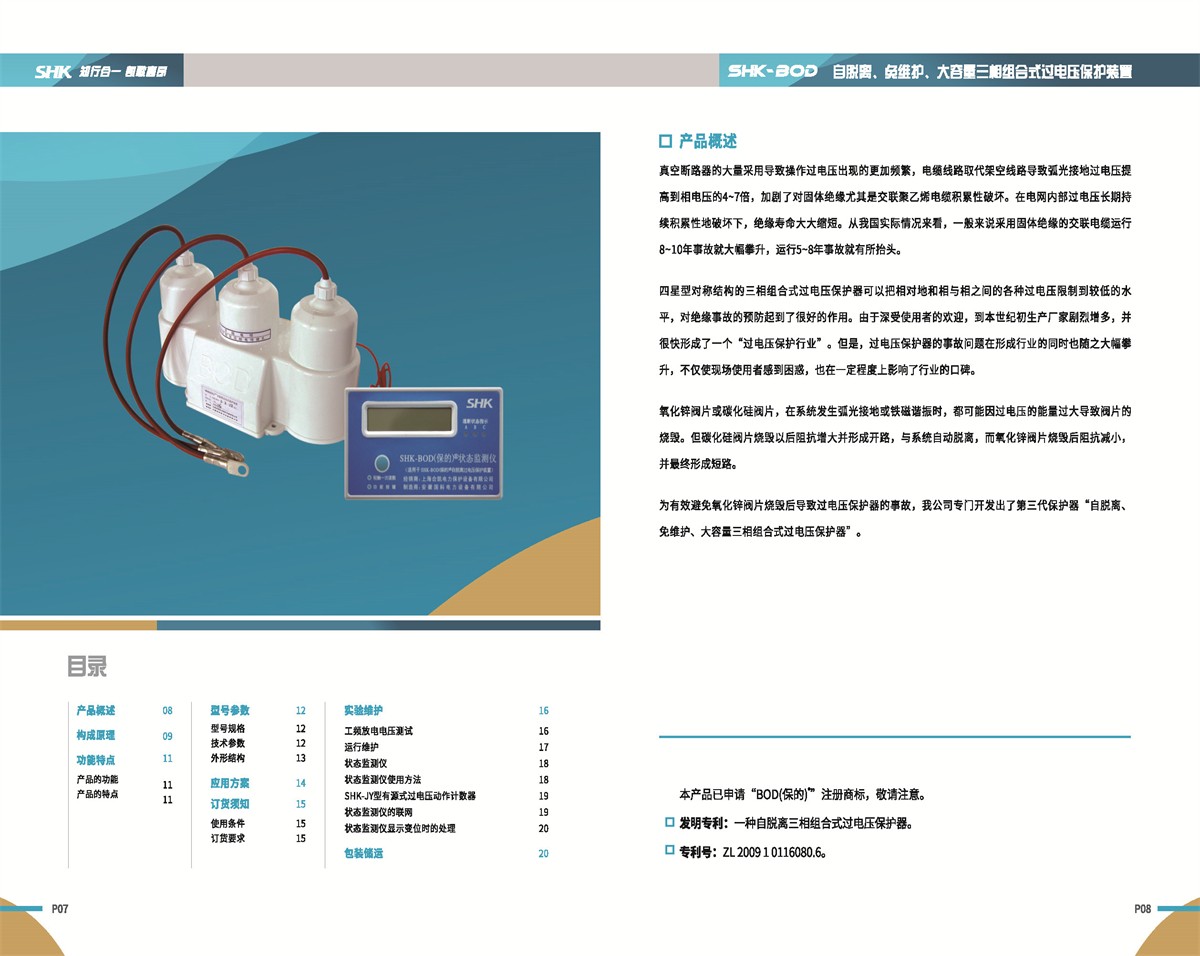Click the square bullet beside 专利号
Viewport: 1200px width, 956px height.
pos(670,850)
